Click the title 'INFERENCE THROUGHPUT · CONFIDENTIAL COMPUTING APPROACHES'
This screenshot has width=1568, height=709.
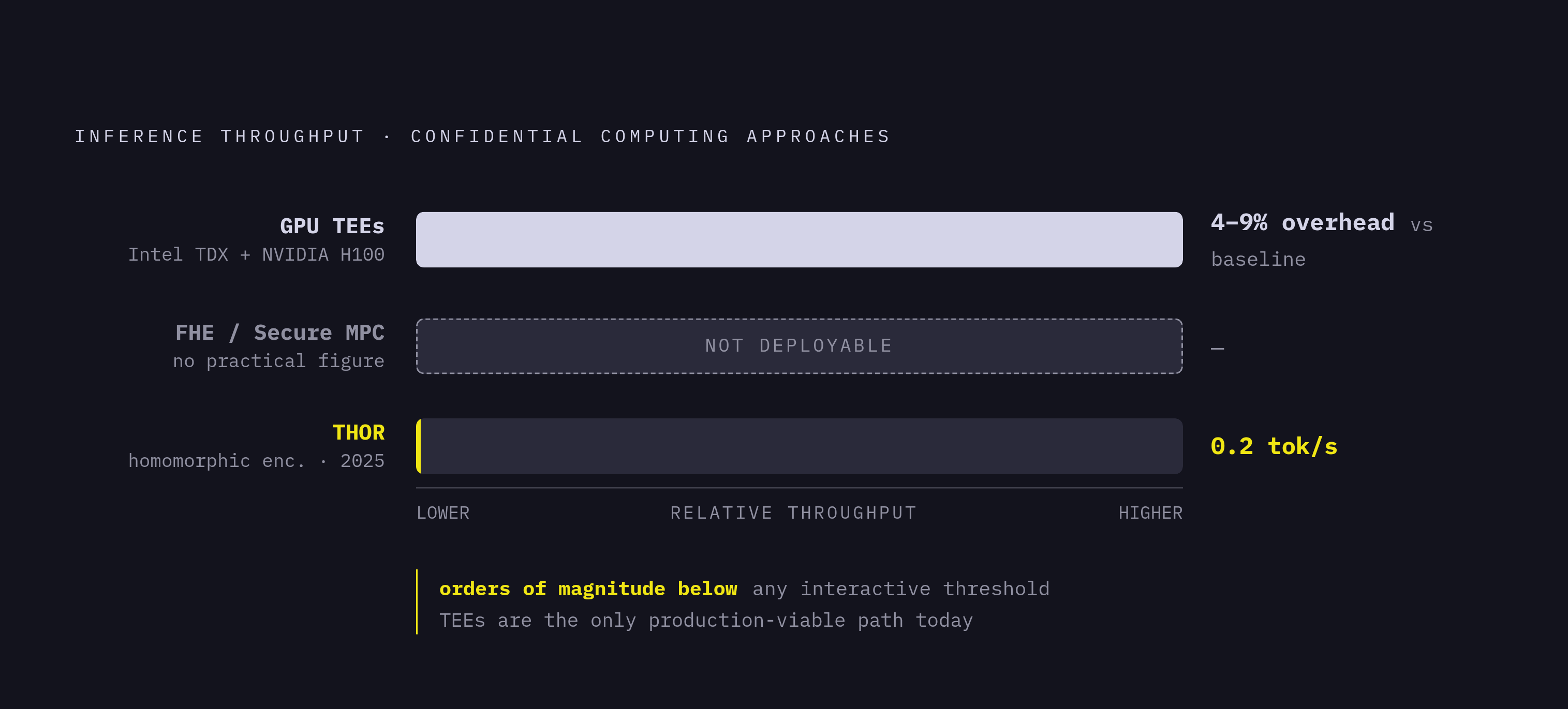coord(483,136)
